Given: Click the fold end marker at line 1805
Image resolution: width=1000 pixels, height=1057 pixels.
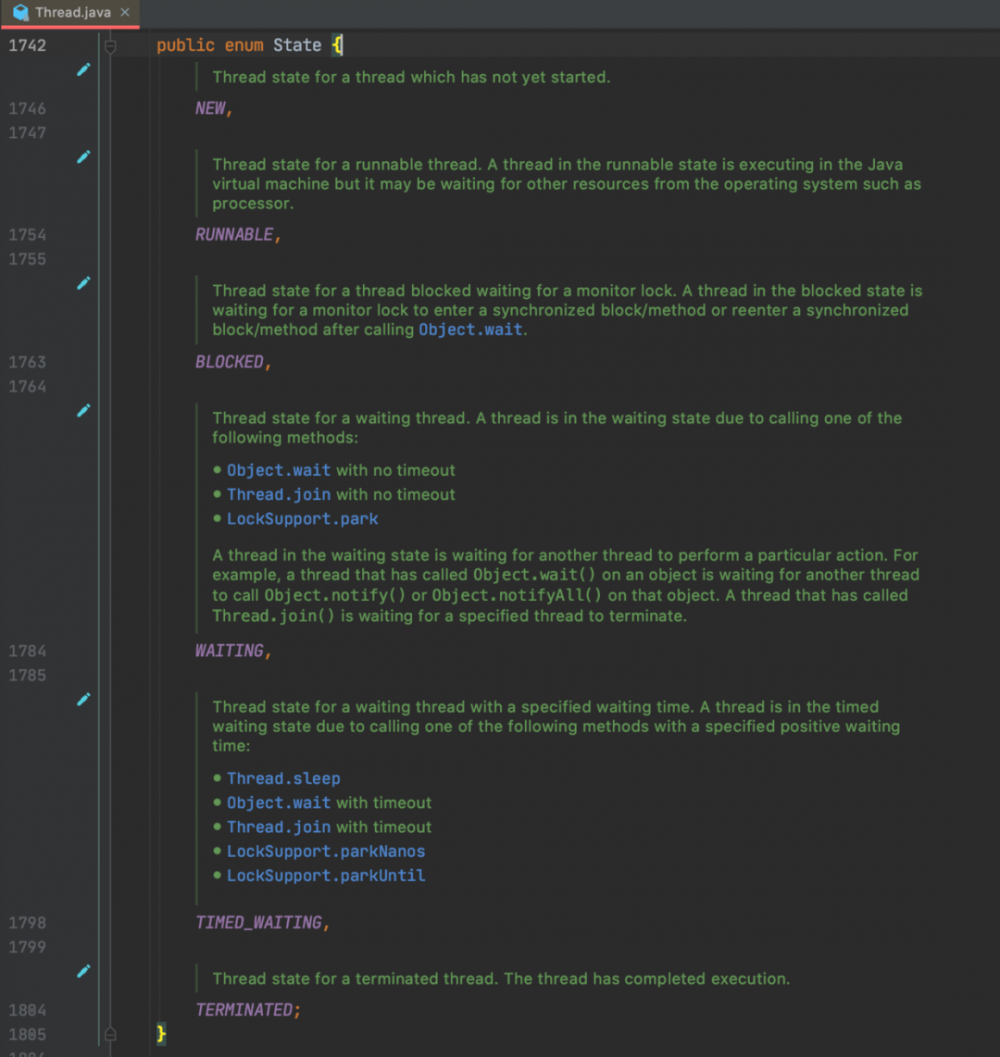Looking at the screenshot, I should [111, 1034].
